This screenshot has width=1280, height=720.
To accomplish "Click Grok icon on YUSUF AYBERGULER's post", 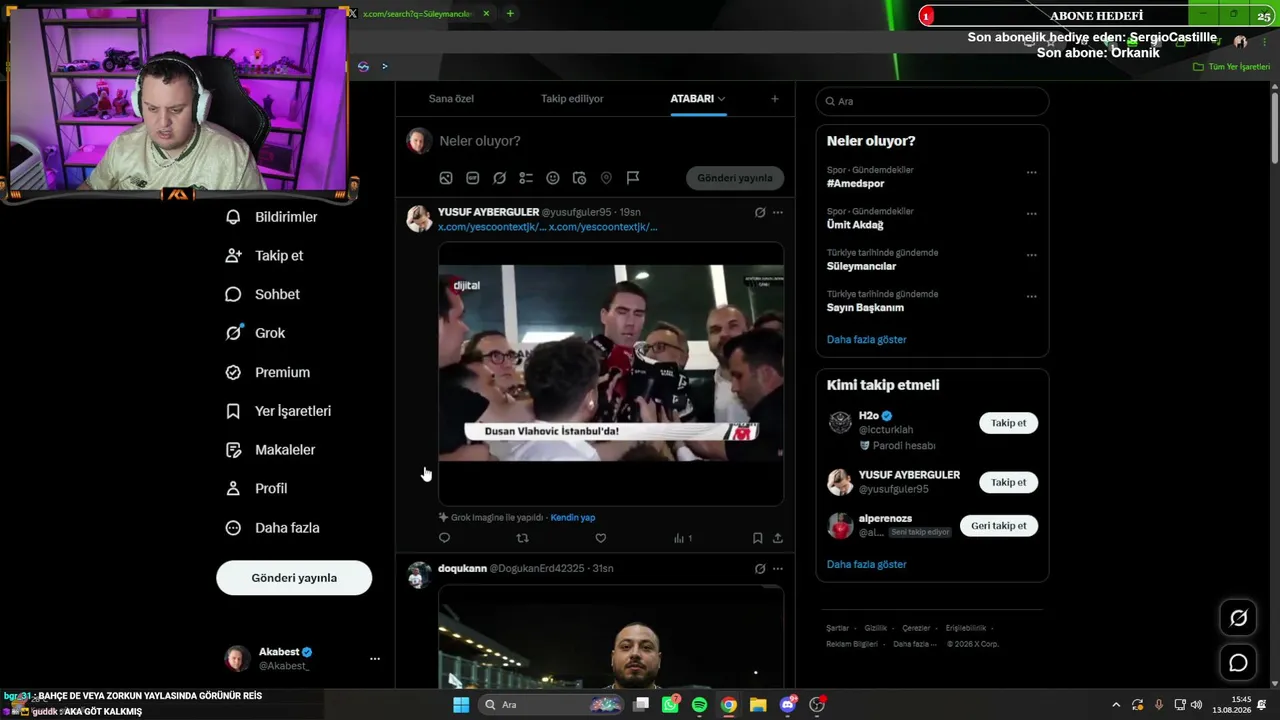I will point(760,212).
